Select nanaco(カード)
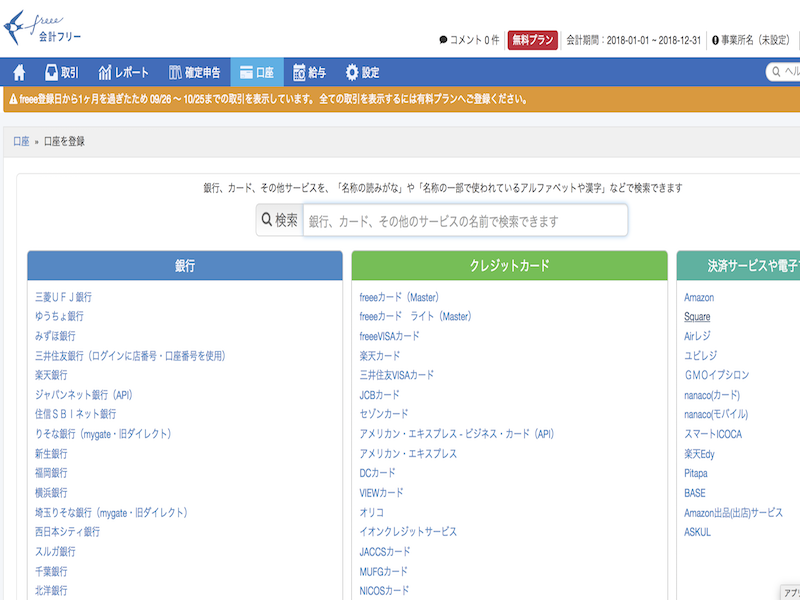Screen dimensions: 800x600 click(x=712, y=395)
